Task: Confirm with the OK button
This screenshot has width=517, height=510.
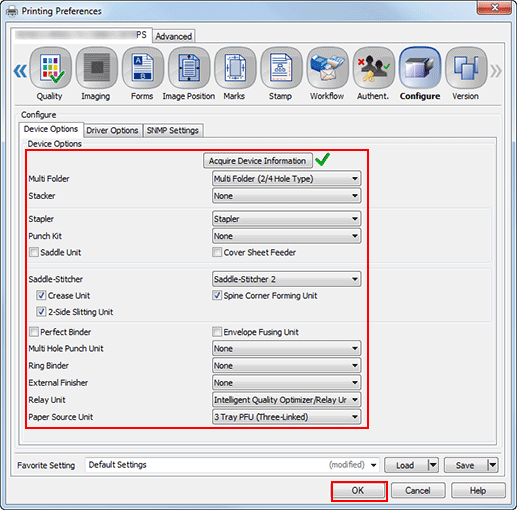Action: [358, 491]
